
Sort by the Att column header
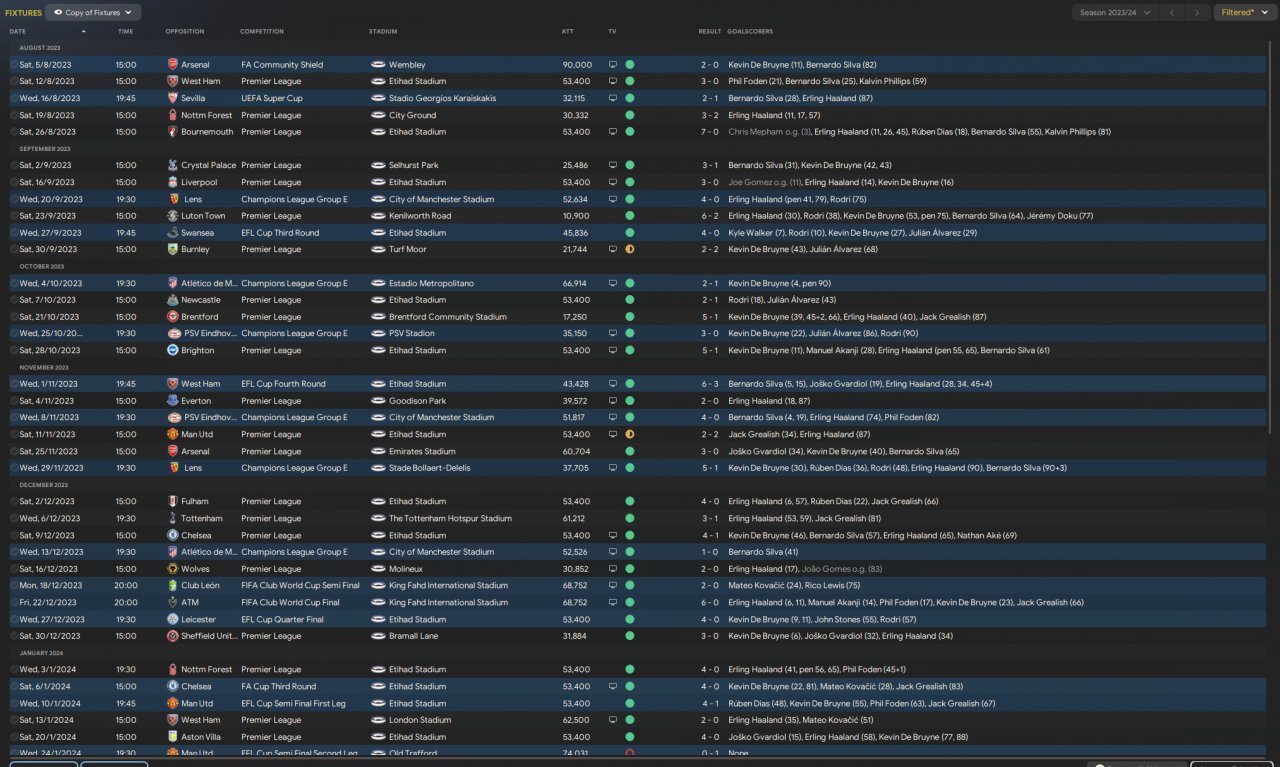568,31
